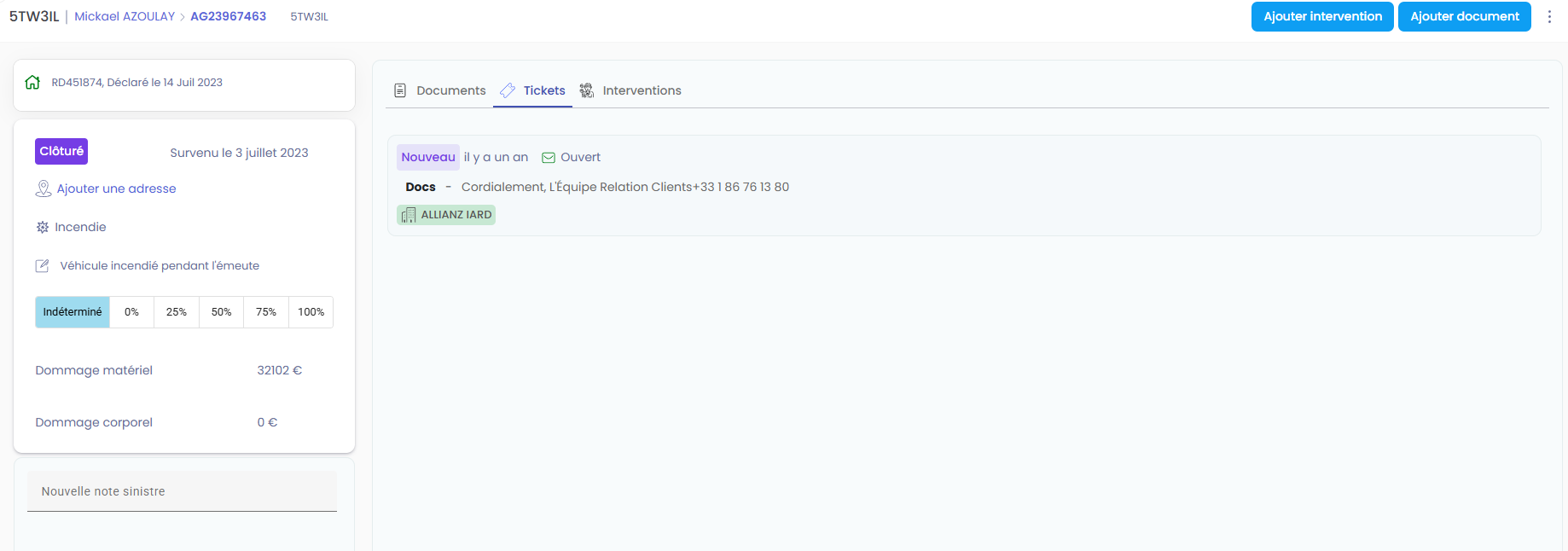Open the Mickael AZOULAY client link
Image resolution: width=1568 pixels, height=551 pixels.
(125, 16)
